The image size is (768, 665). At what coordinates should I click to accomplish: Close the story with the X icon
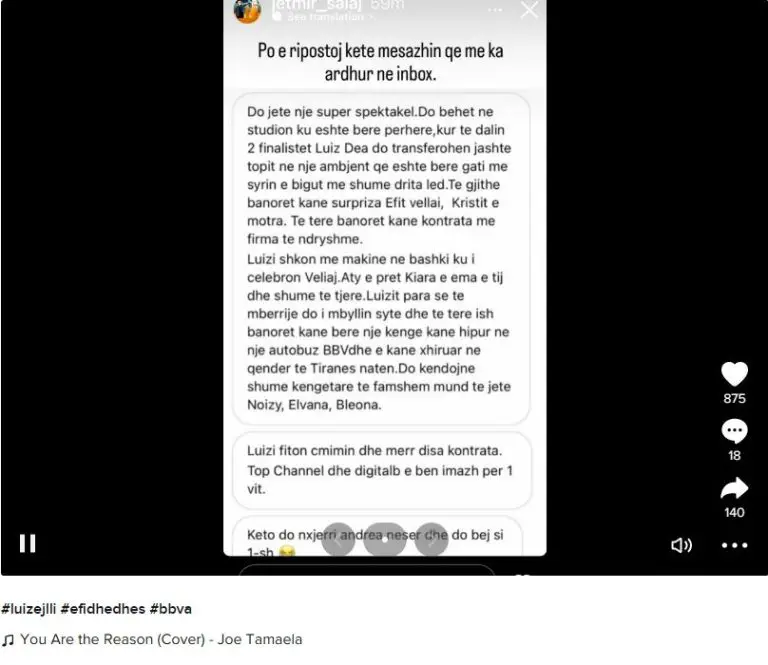click(x=529, y=9)
